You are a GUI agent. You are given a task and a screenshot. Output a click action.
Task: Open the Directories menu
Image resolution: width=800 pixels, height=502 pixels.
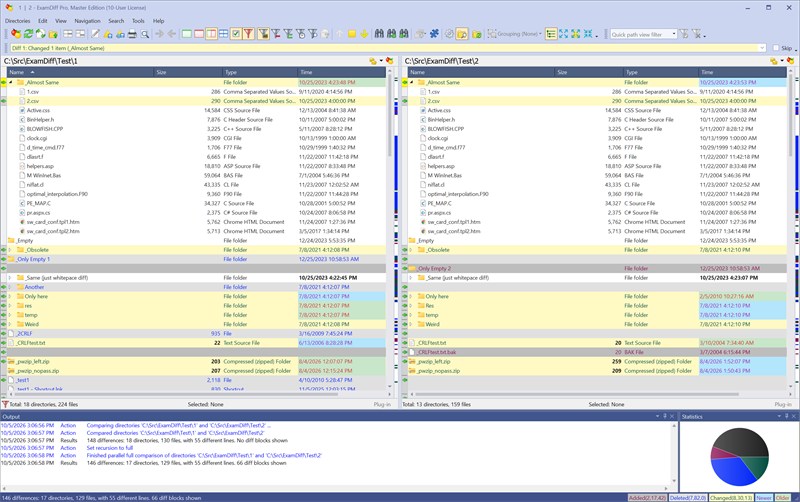click(17, 21)
